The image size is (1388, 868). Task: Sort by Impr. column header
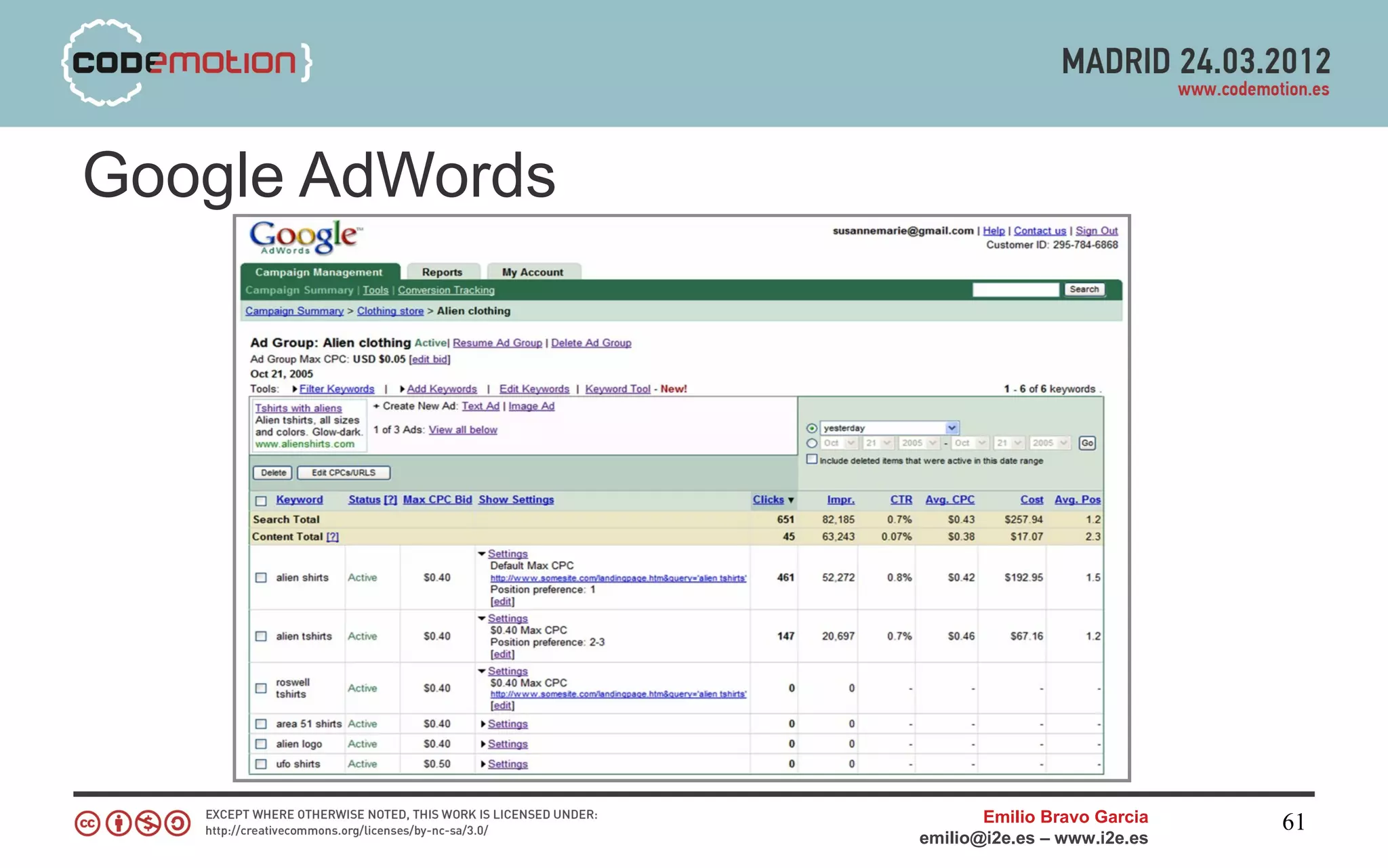click(840, 499)
